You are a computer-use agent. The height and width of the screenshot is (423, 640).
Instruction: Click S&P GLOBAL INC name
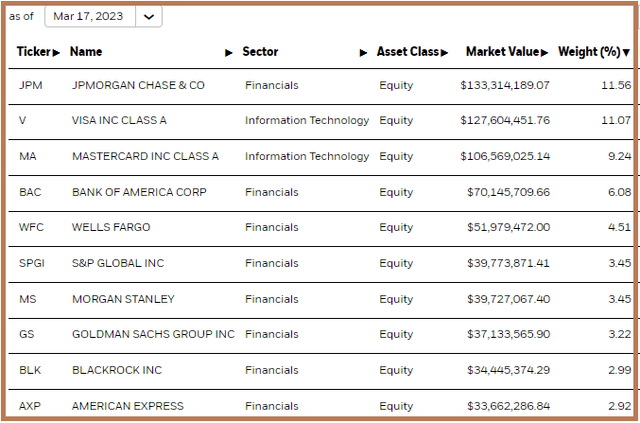point(118,263)
